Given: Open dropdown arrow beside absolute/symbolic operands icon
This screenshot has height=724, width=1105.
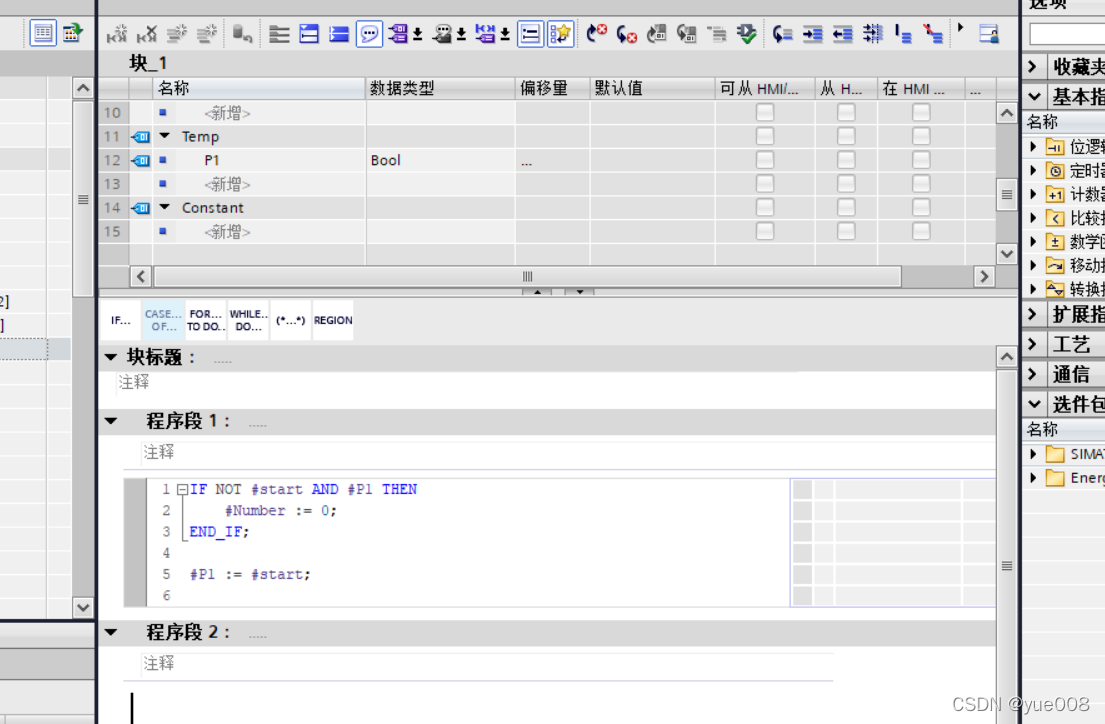Looking at the screenshot, I should coord(417,34).
